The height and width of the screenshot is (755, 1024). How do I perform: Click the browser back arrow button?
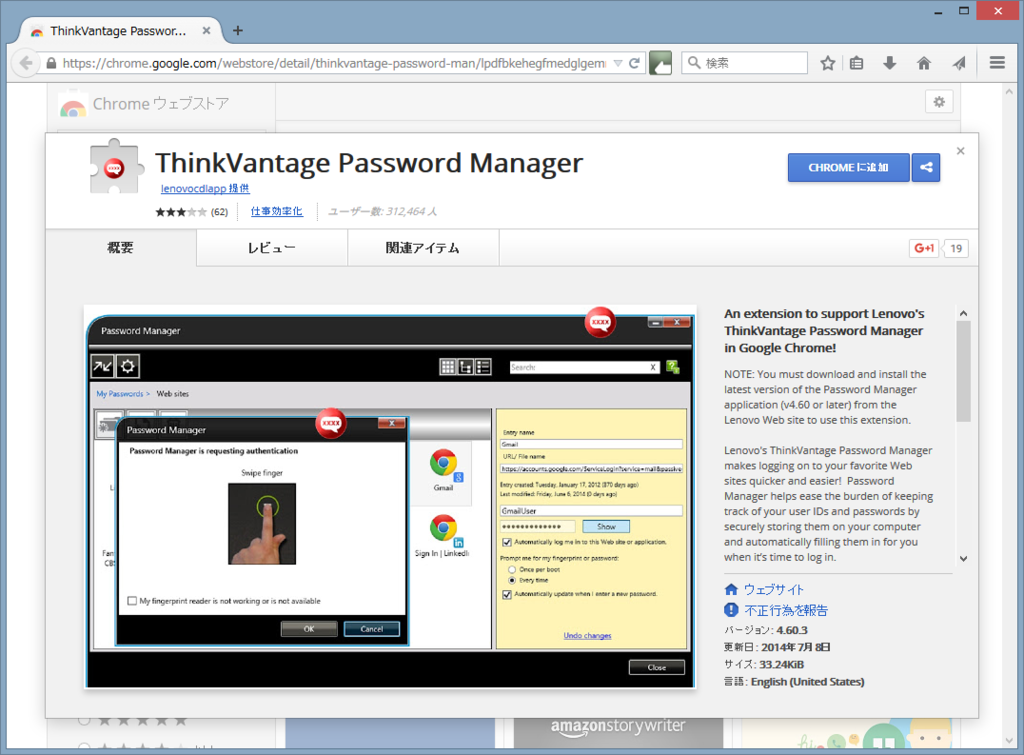[25, 63]
